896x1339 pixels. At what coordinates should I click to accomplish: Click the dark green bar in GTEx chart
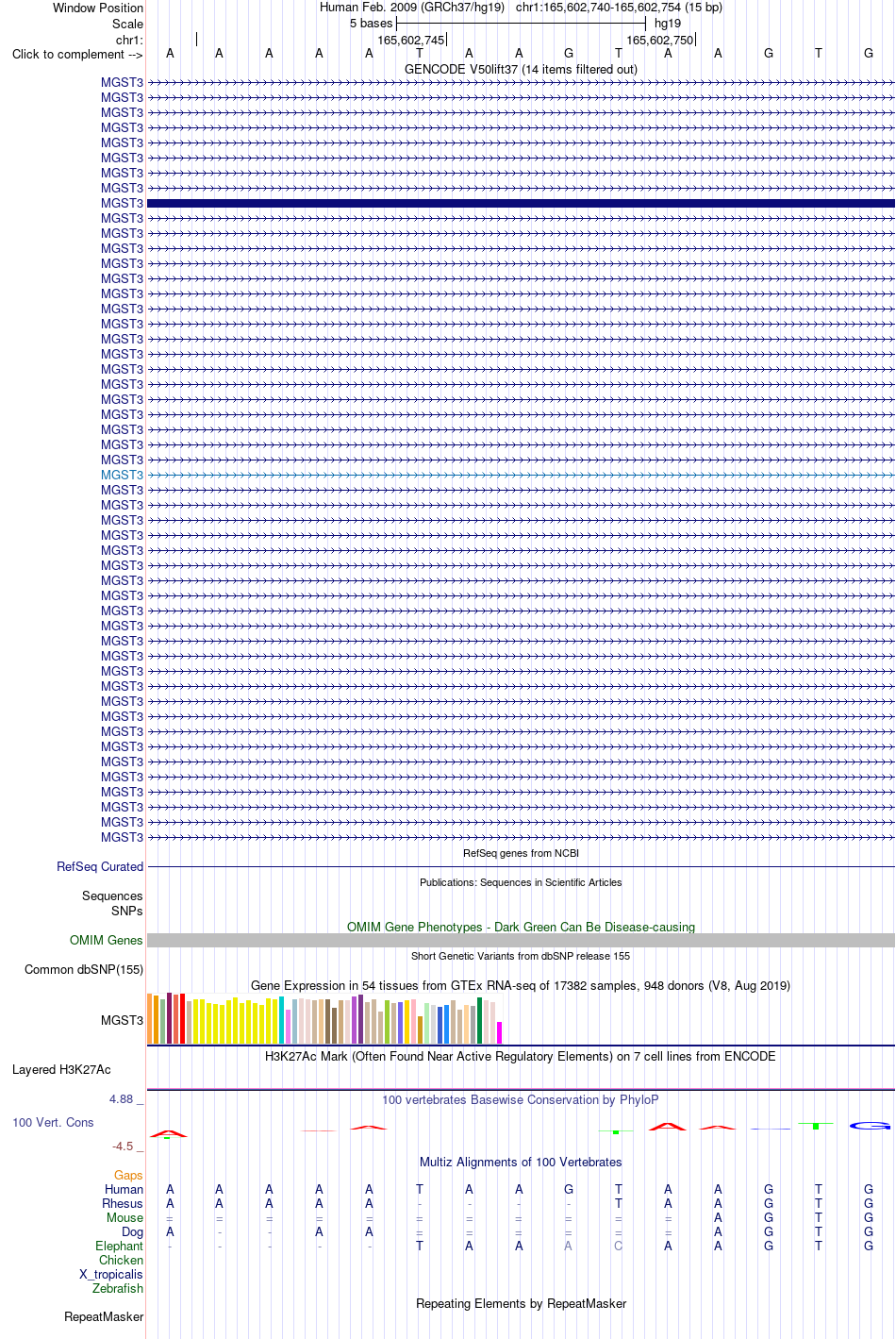[x=479, y=1020]
